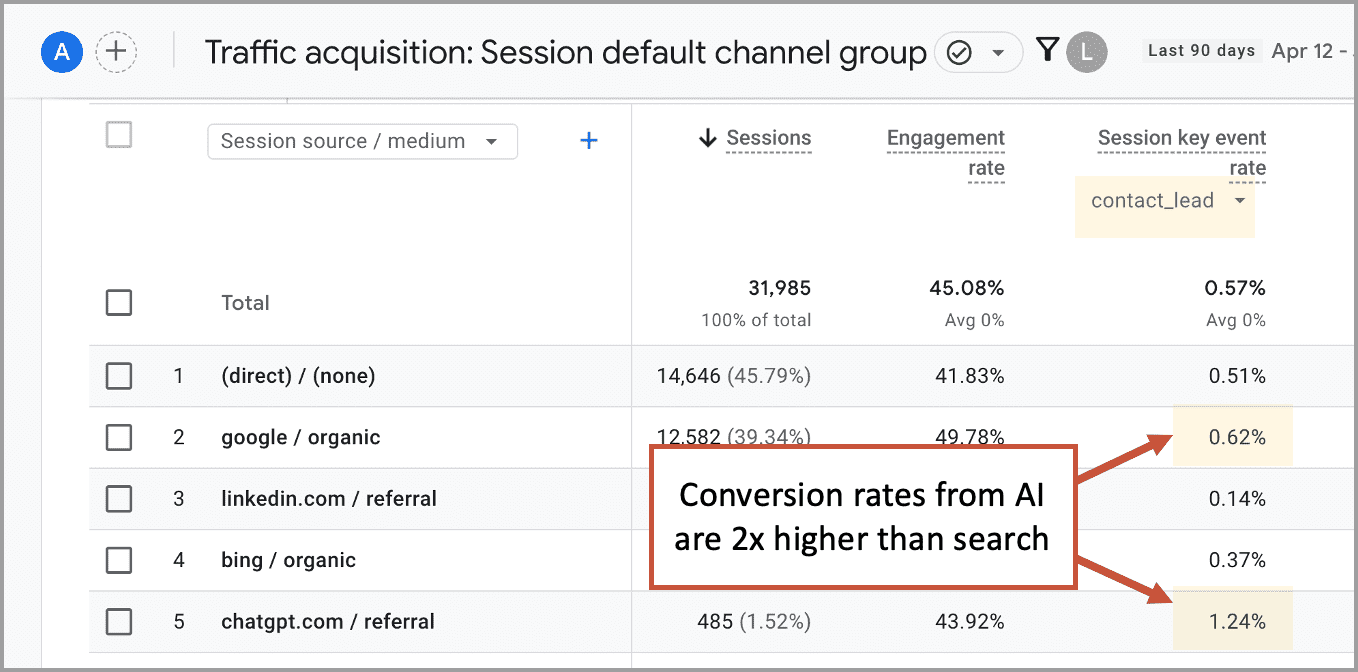Click the Total row checkbox
This screenshot has height=672, width=1358.
coord(119,302)
